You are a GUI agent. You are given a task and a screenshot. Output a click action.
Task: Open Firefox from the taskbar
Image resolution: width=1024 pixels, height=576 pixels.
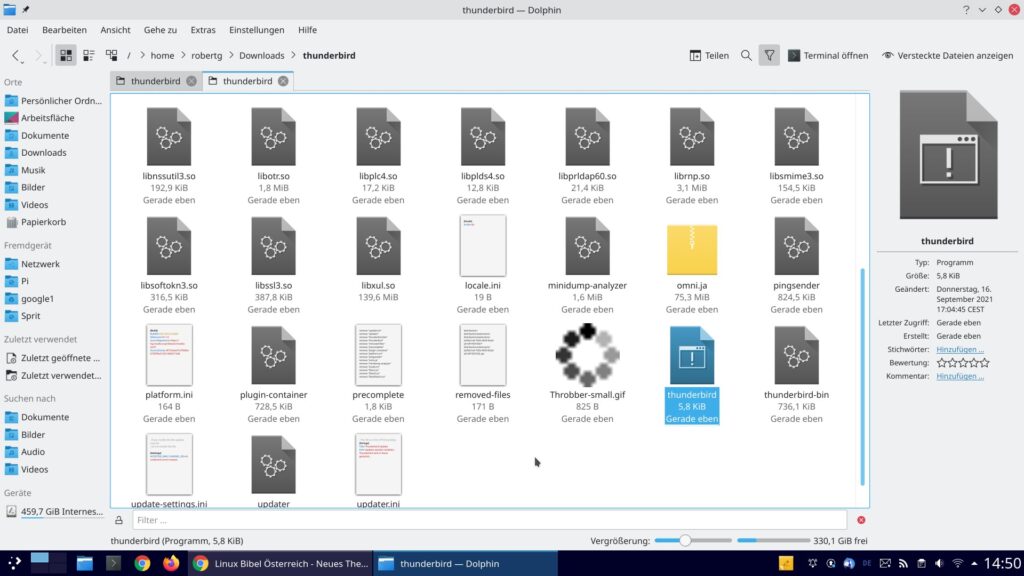click(171, 563)
